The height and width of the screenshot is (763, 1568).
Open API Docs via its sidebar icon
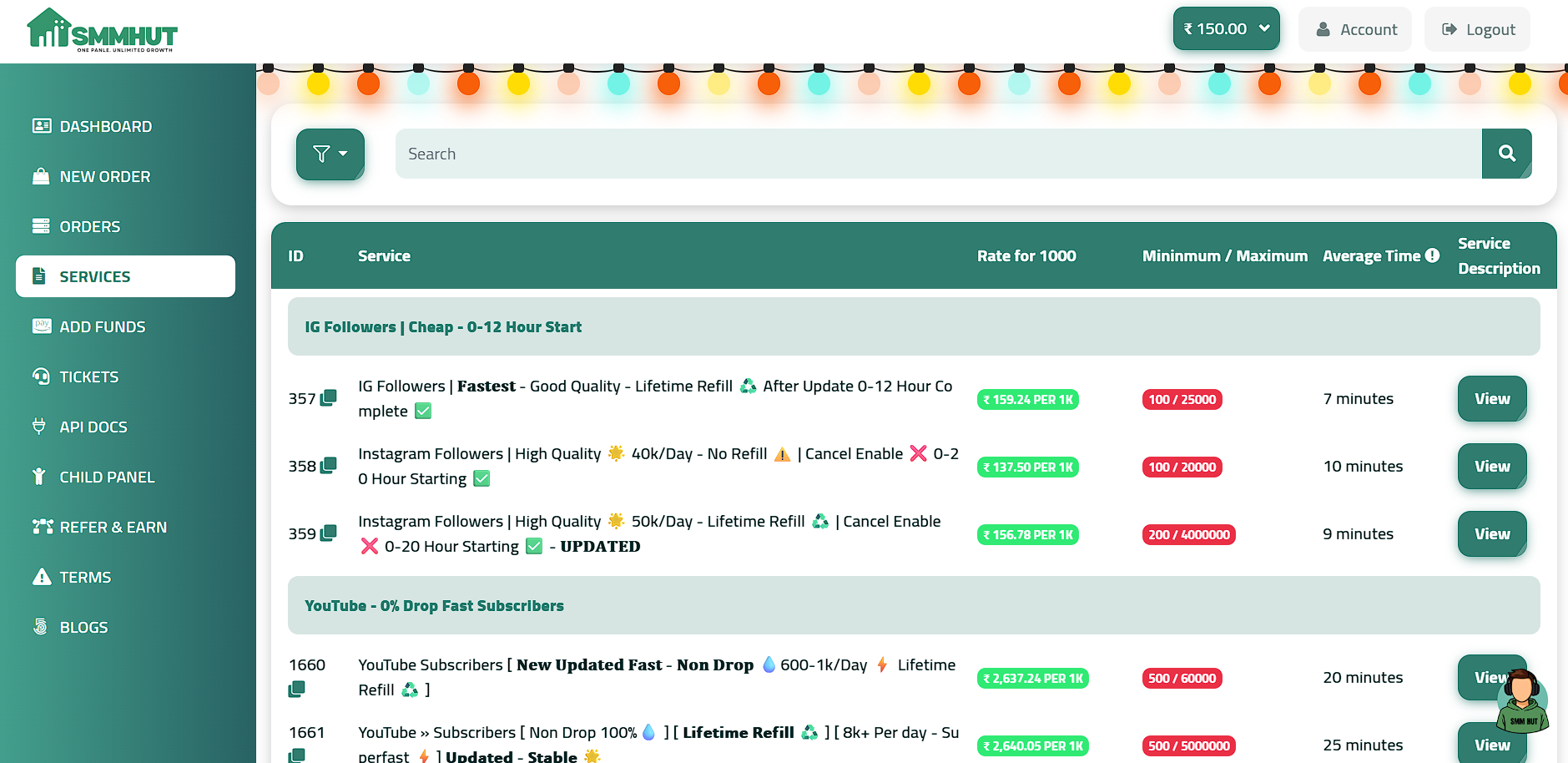(x=41, y=427)
